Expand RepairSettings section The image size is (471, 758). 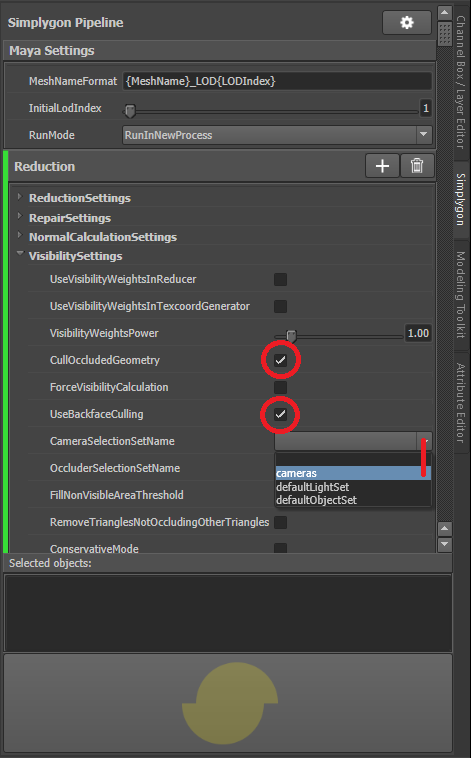point(20,216)
